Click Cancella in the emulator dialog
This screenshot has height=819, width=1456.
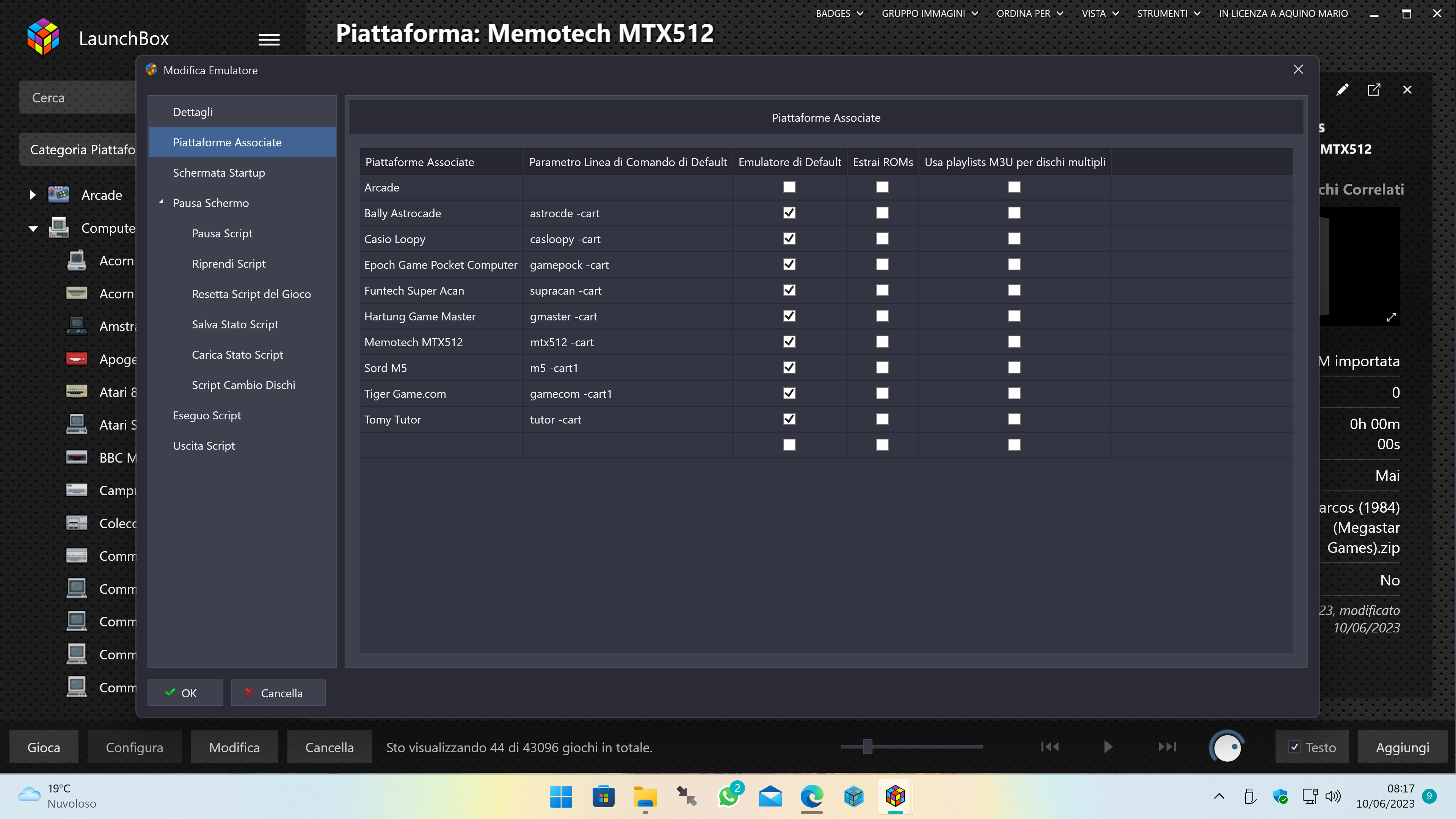(x=278, y=692)
